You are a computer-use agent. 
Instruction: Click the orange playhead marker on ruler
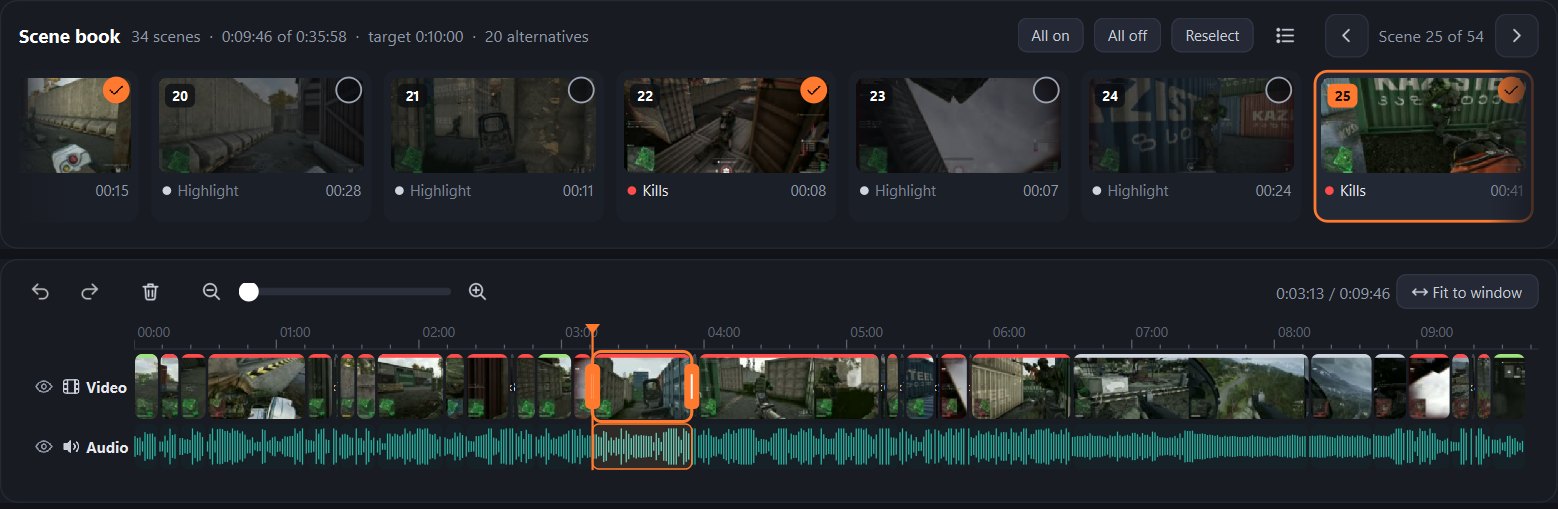(592, 330)
